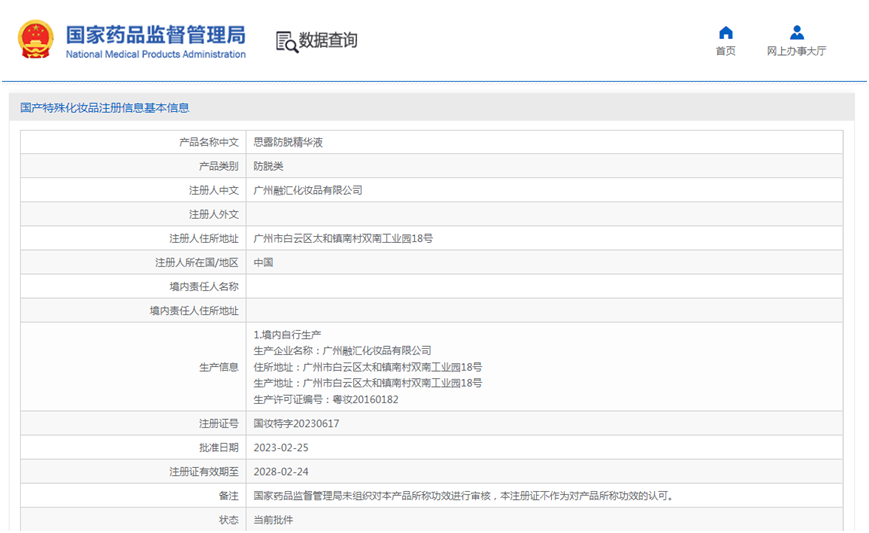Click production license number 粤妆20160182 line
Screen dimensions: 869x533
click(x=326, y=399)
